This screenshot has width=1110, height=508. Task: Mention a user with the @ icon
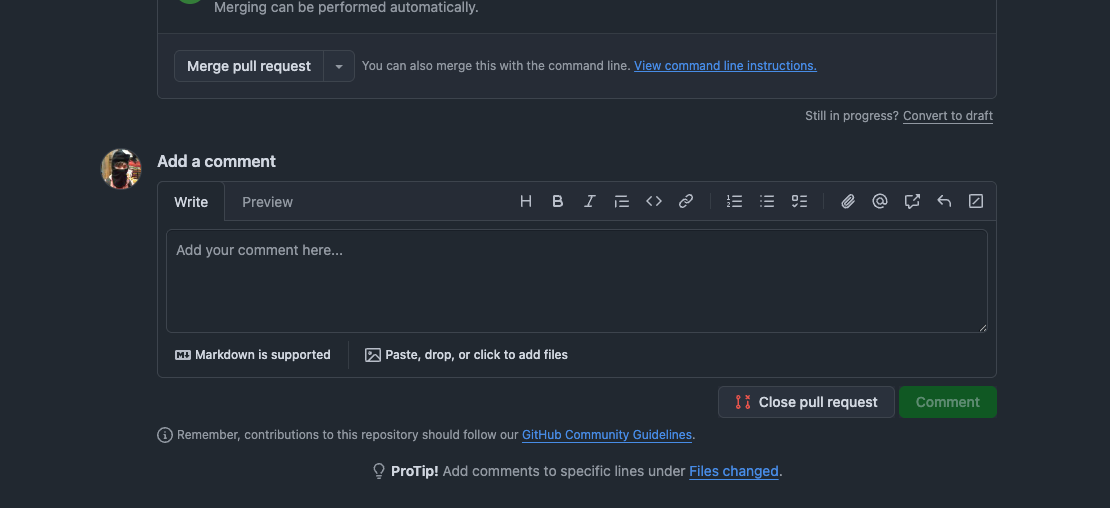pos(880,201)
